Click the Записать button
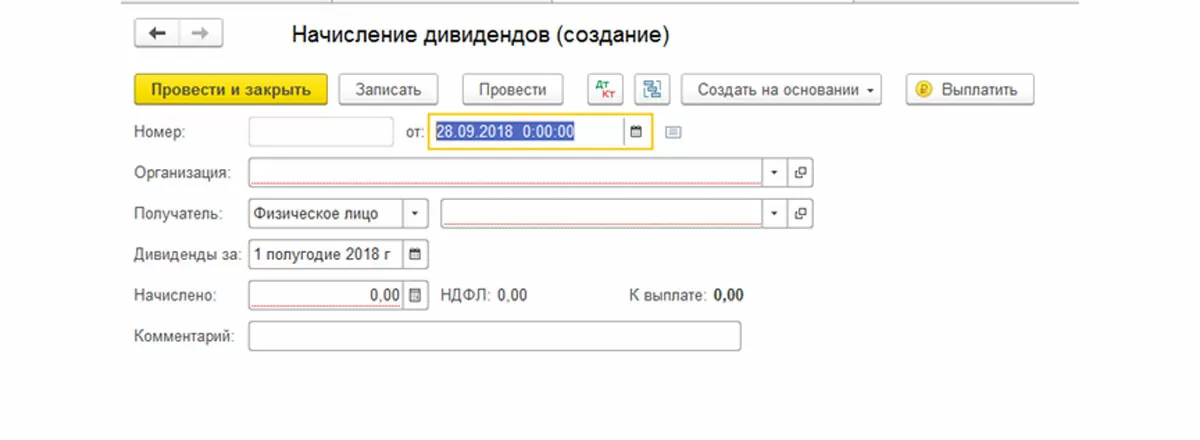Image resolution: width=1200 pixels, height=440 pixels. tap(388, 89)
